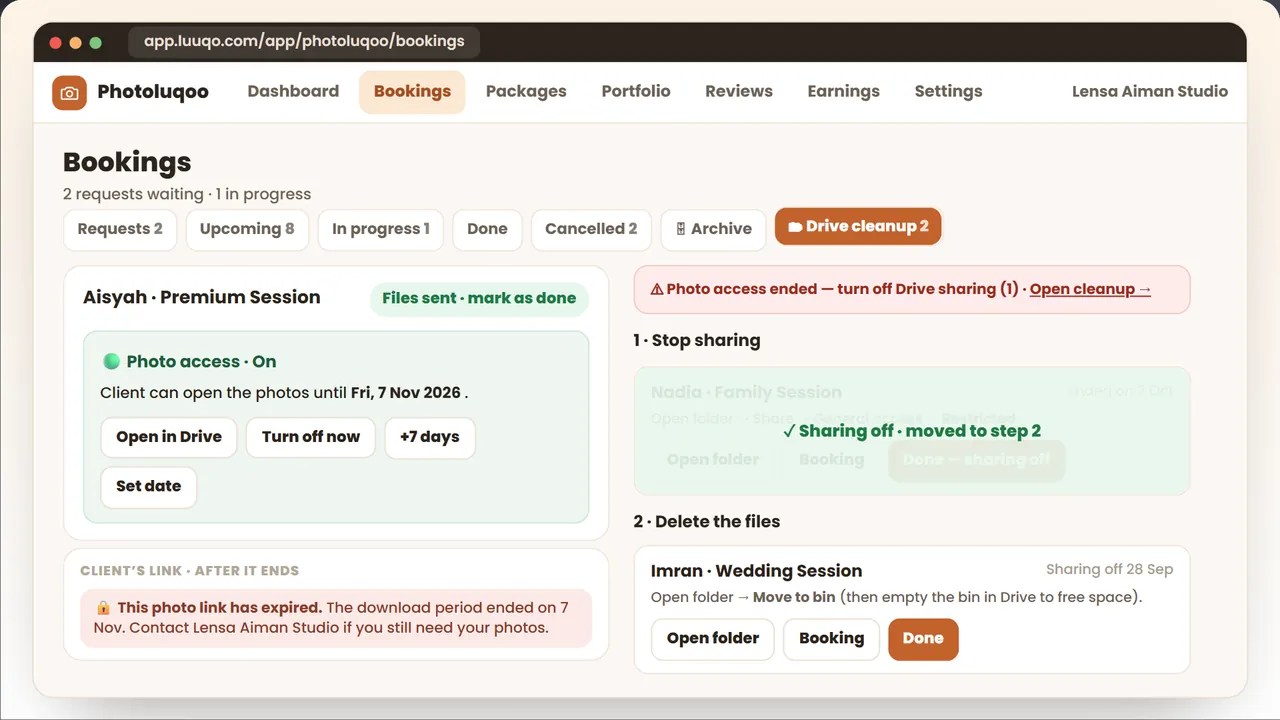
Task: Click the 'Imran · Wedding Session' title
Action: (757, 571)
